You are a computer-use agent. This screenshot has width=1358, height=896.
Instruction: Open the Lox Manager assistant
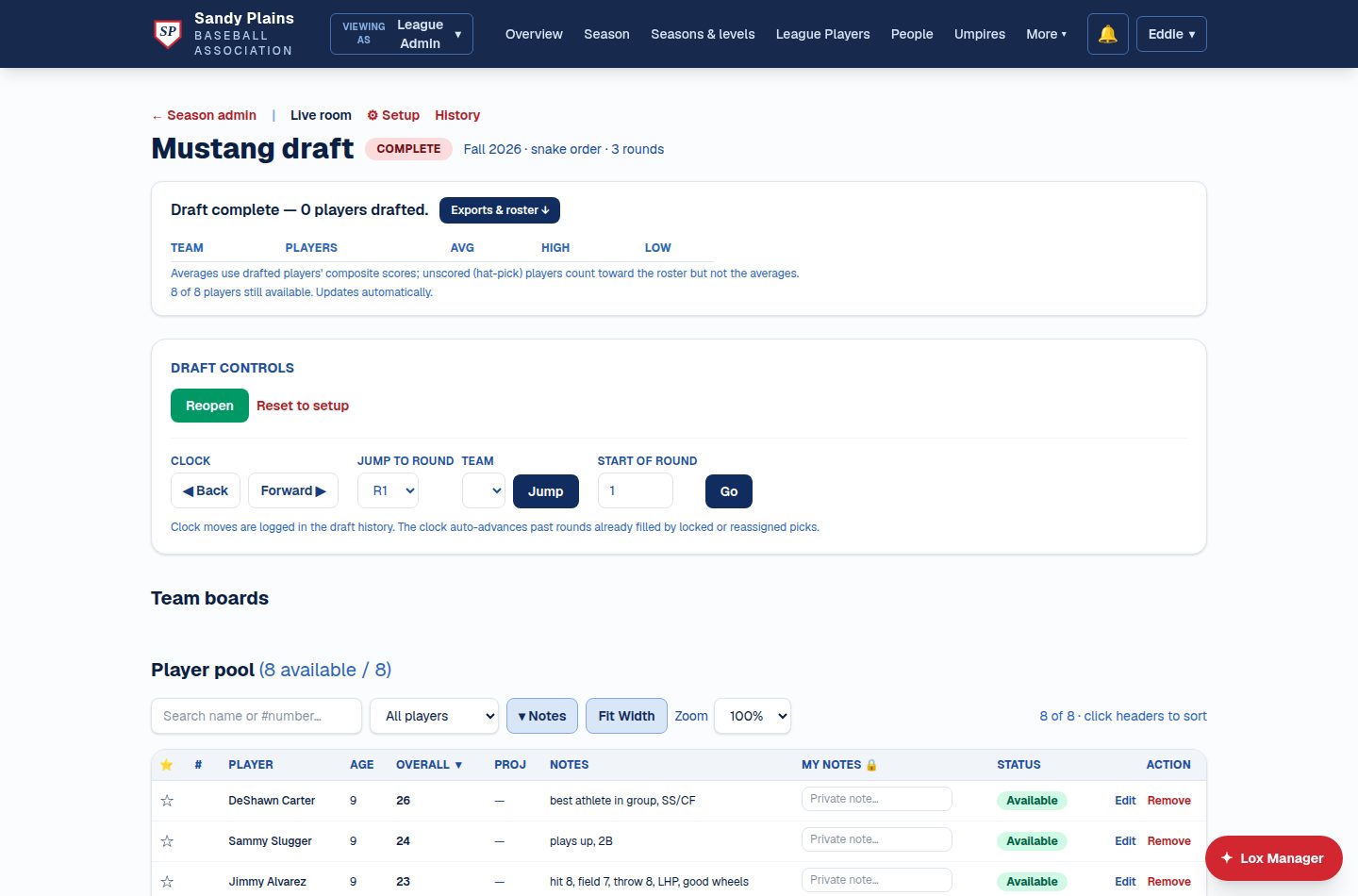point(1273,858)
